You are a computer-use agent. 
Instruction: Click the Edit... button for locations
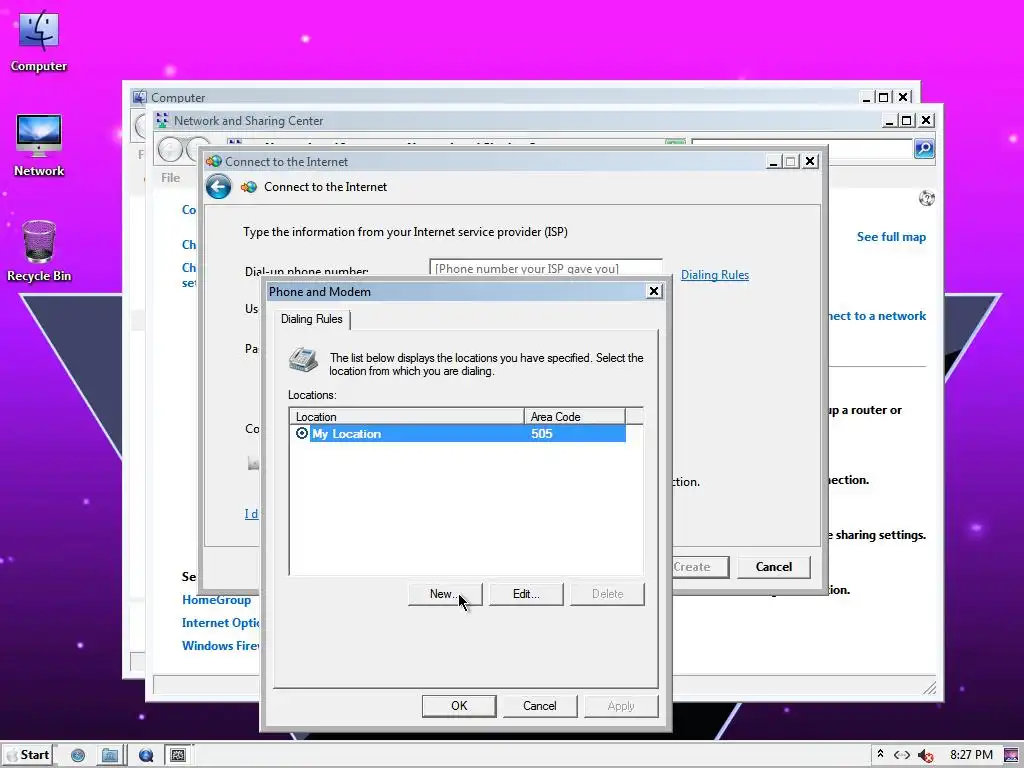(x=526, y=594)
